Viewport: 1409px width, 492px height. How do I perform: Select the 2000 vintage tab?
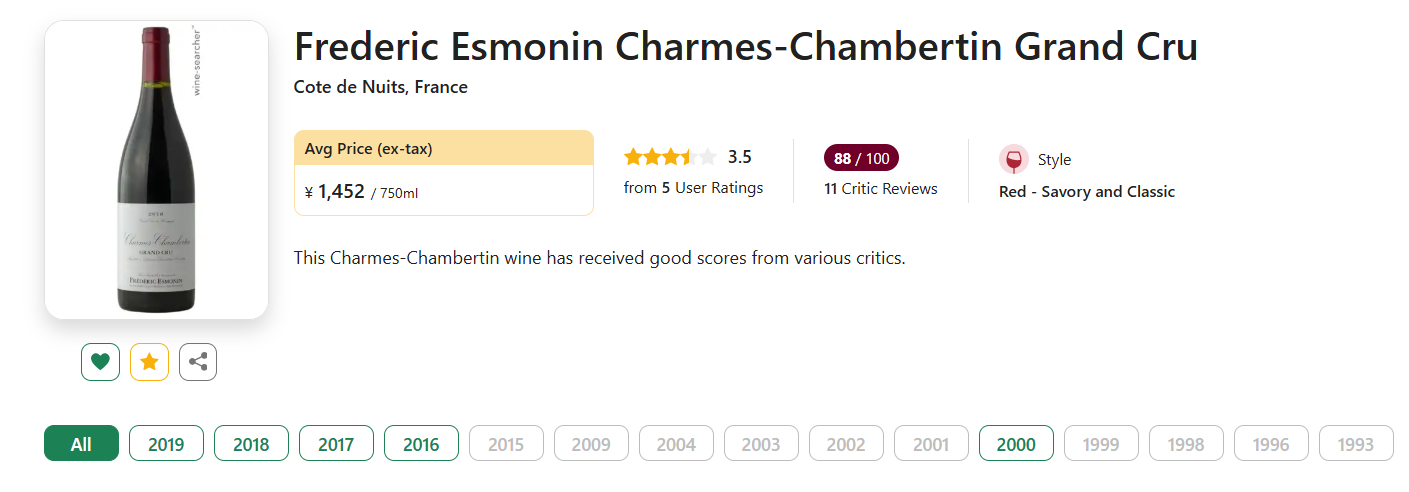[x=1016, y=444]
